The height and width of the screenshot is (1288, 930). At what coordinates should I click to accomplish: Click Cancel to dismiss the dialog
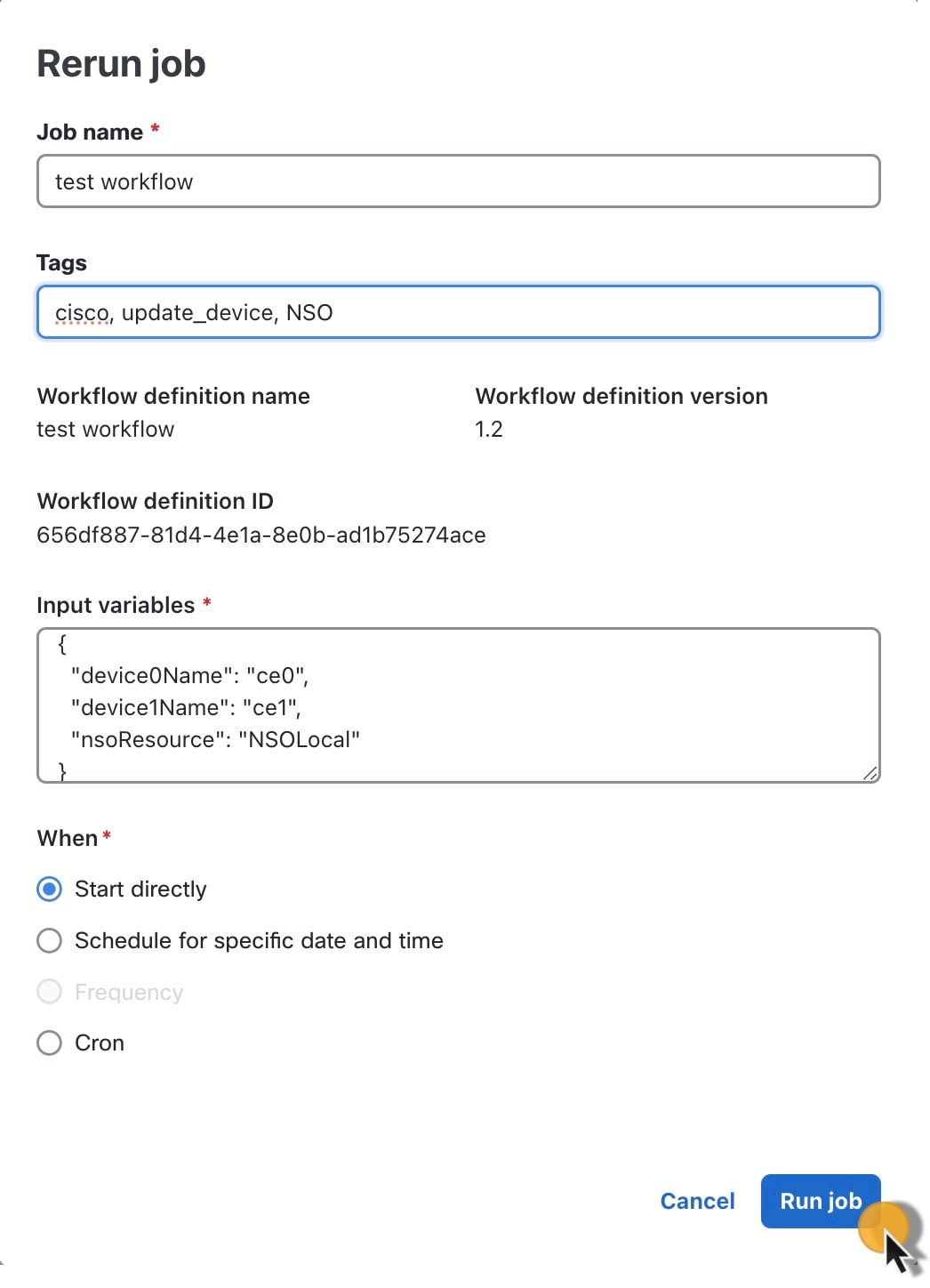(697, 1201)
